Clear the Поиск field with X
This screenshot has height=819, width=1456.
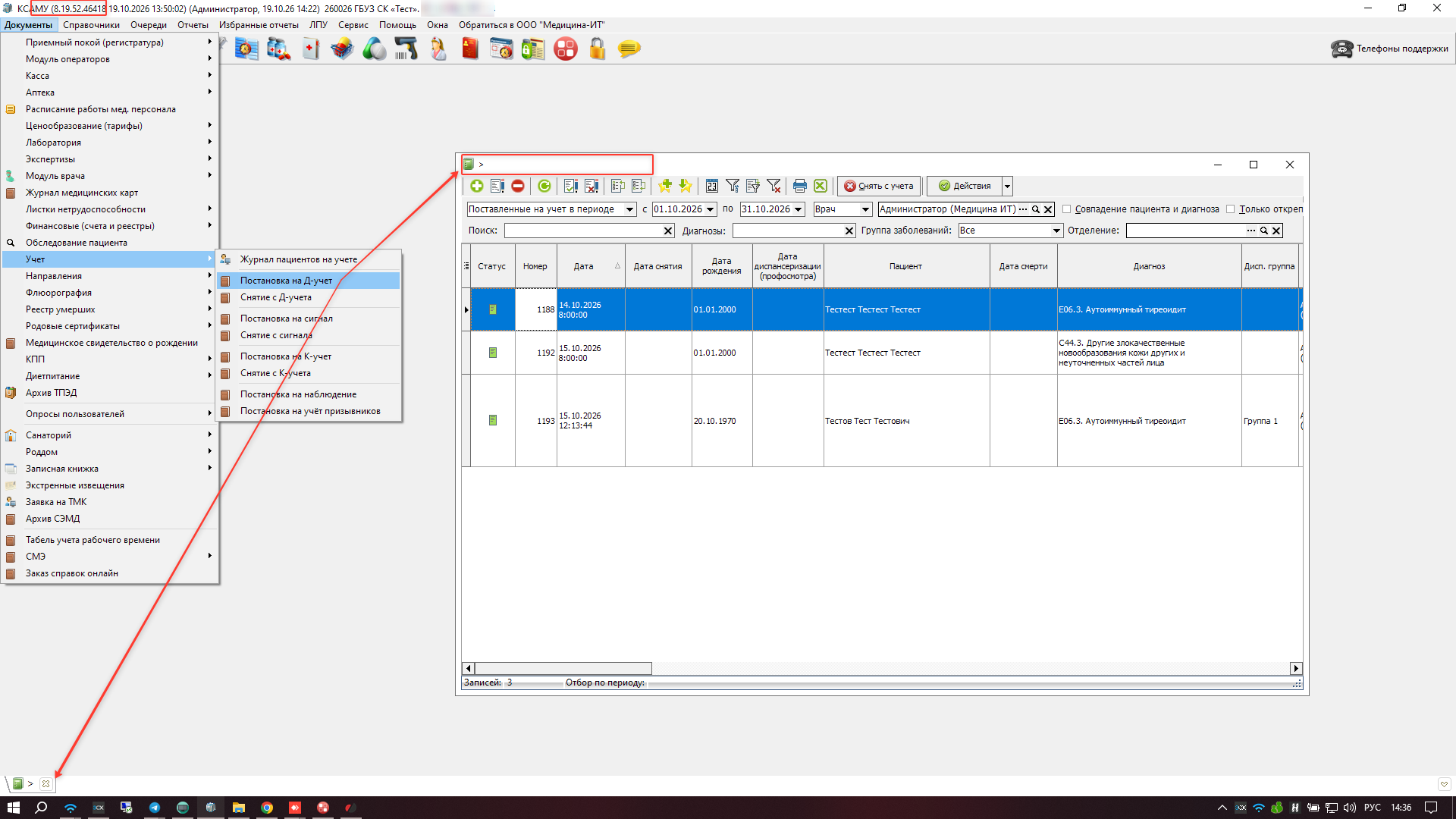(668, 231)
